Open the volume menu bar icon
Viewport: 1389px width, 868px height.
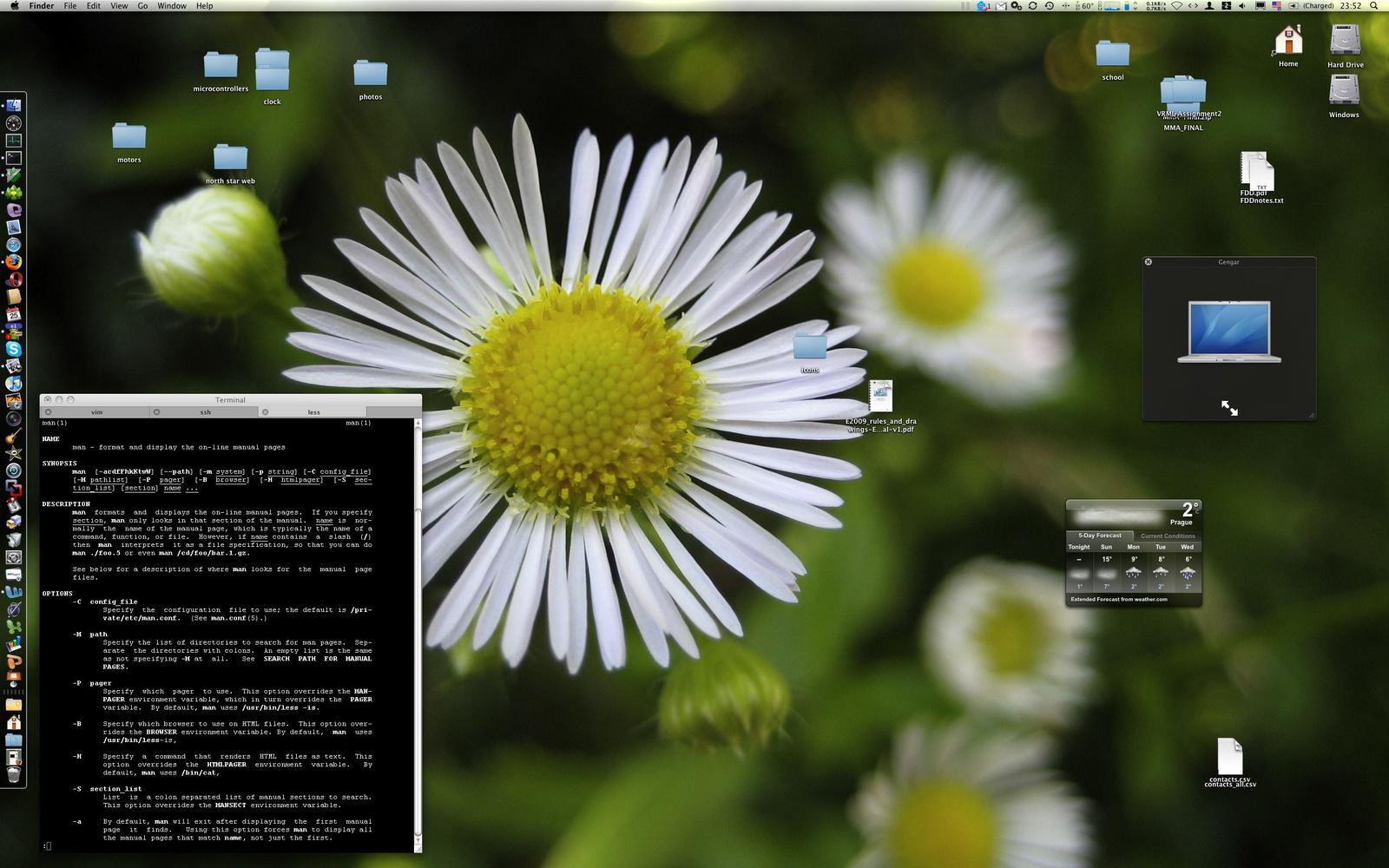1242,6
